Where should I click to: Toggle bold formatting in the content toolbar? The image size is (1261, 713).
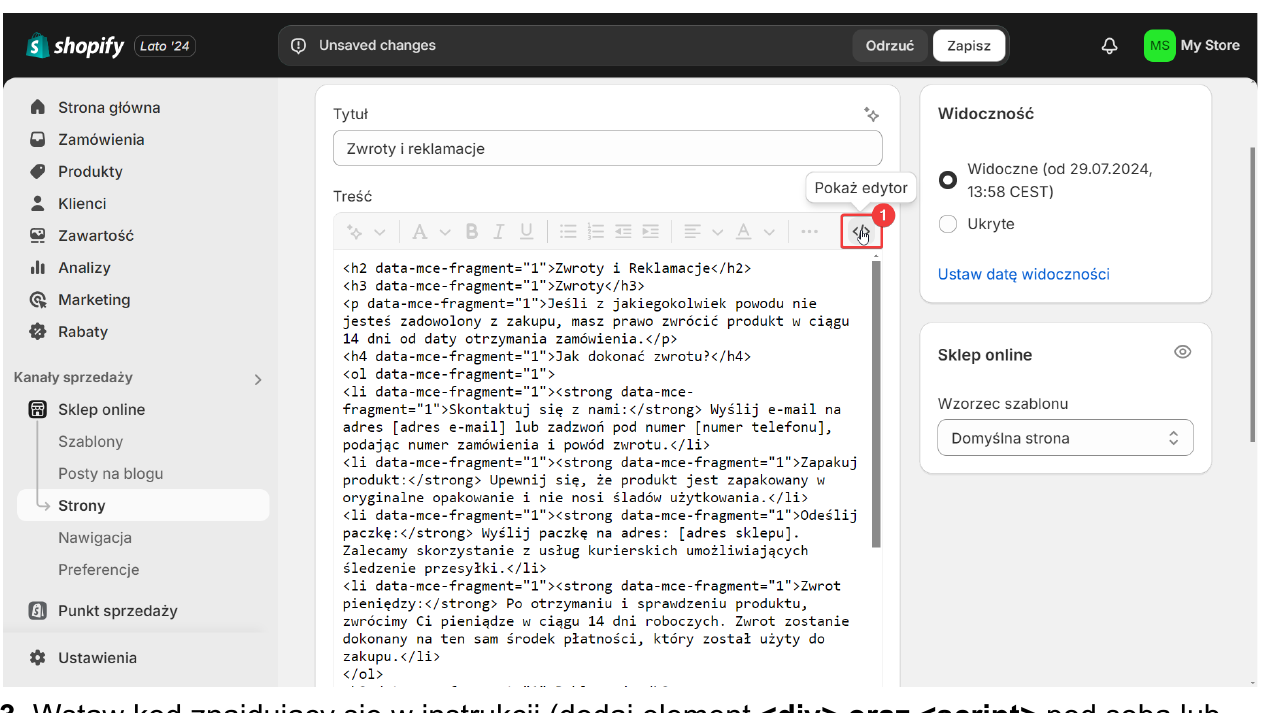click(472, 232)
